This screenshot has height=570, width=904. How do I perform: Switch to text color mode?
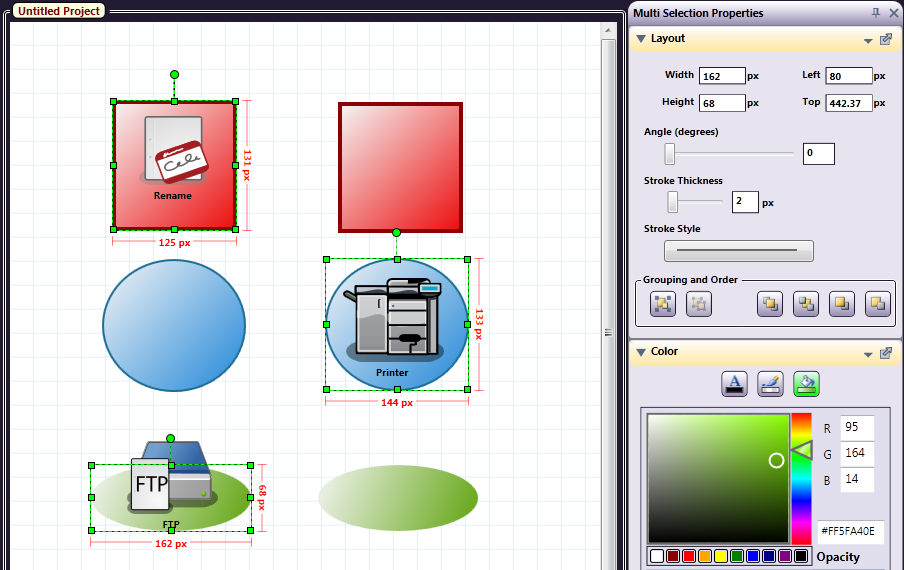(734, 383)
